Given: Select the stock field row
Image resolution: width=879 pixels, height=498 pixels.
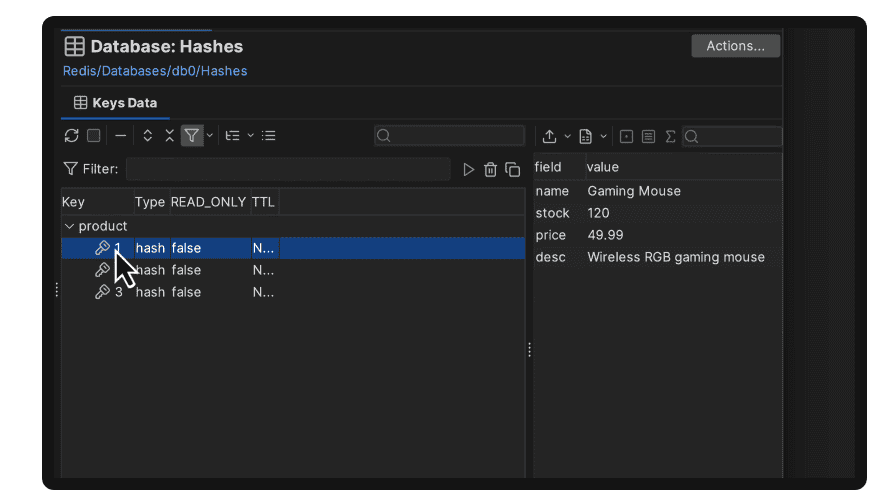Looking at the screenshot, I should point(658,213).
